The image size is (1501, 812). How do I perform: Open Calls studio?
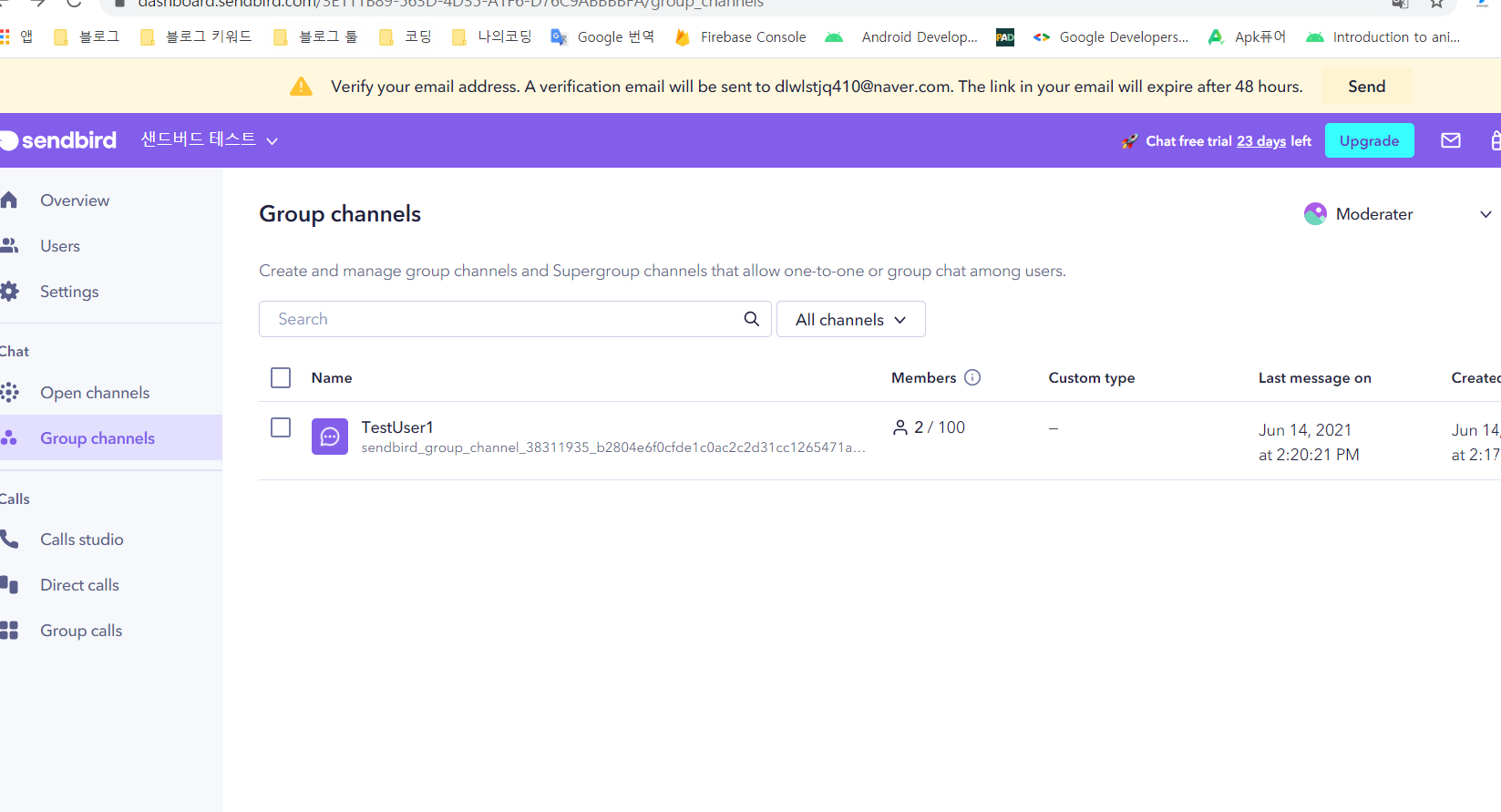[82, 540]
